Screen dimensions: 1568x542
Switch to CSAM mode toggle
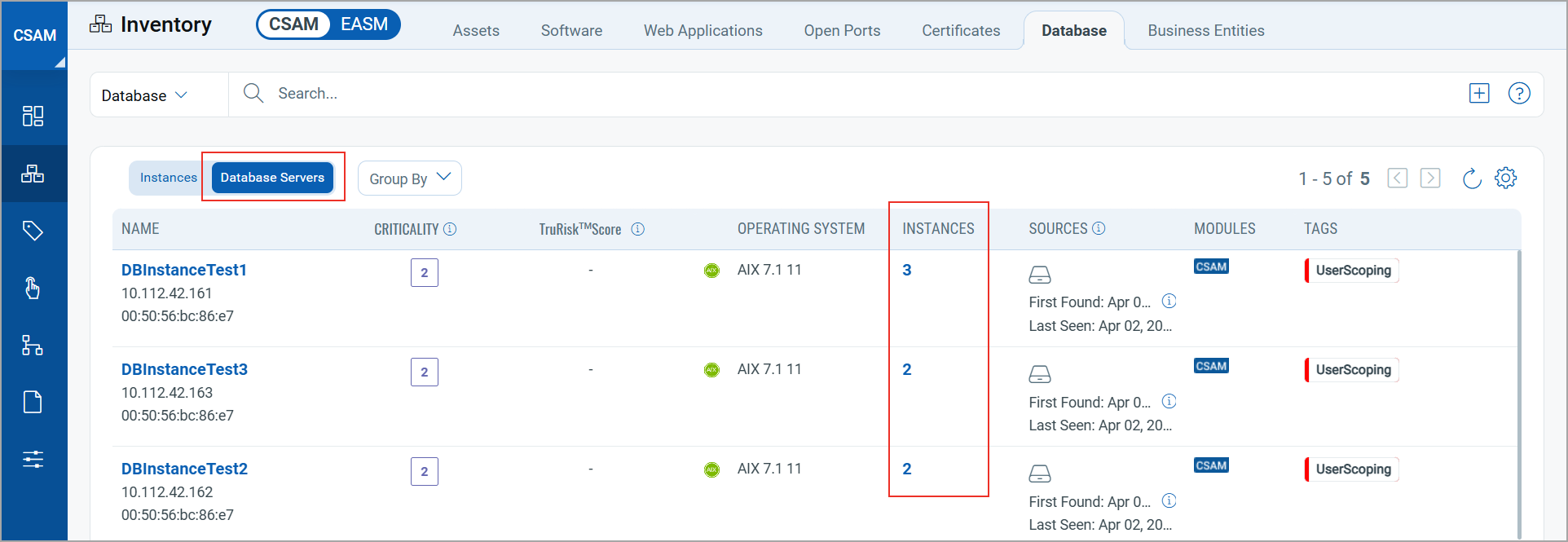[x=294, y=24]
